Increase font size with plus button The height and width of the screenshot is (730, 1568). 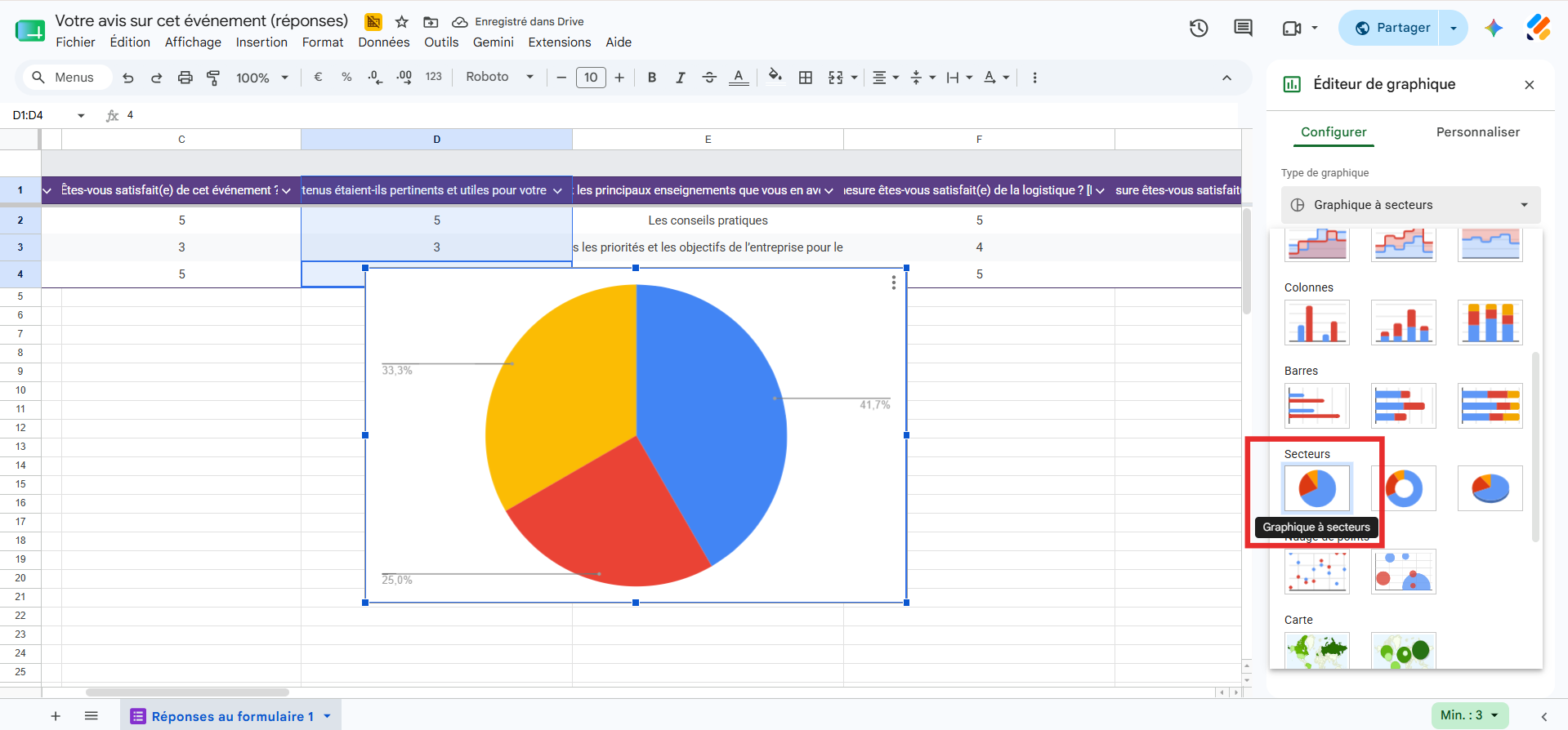point(619,78)
